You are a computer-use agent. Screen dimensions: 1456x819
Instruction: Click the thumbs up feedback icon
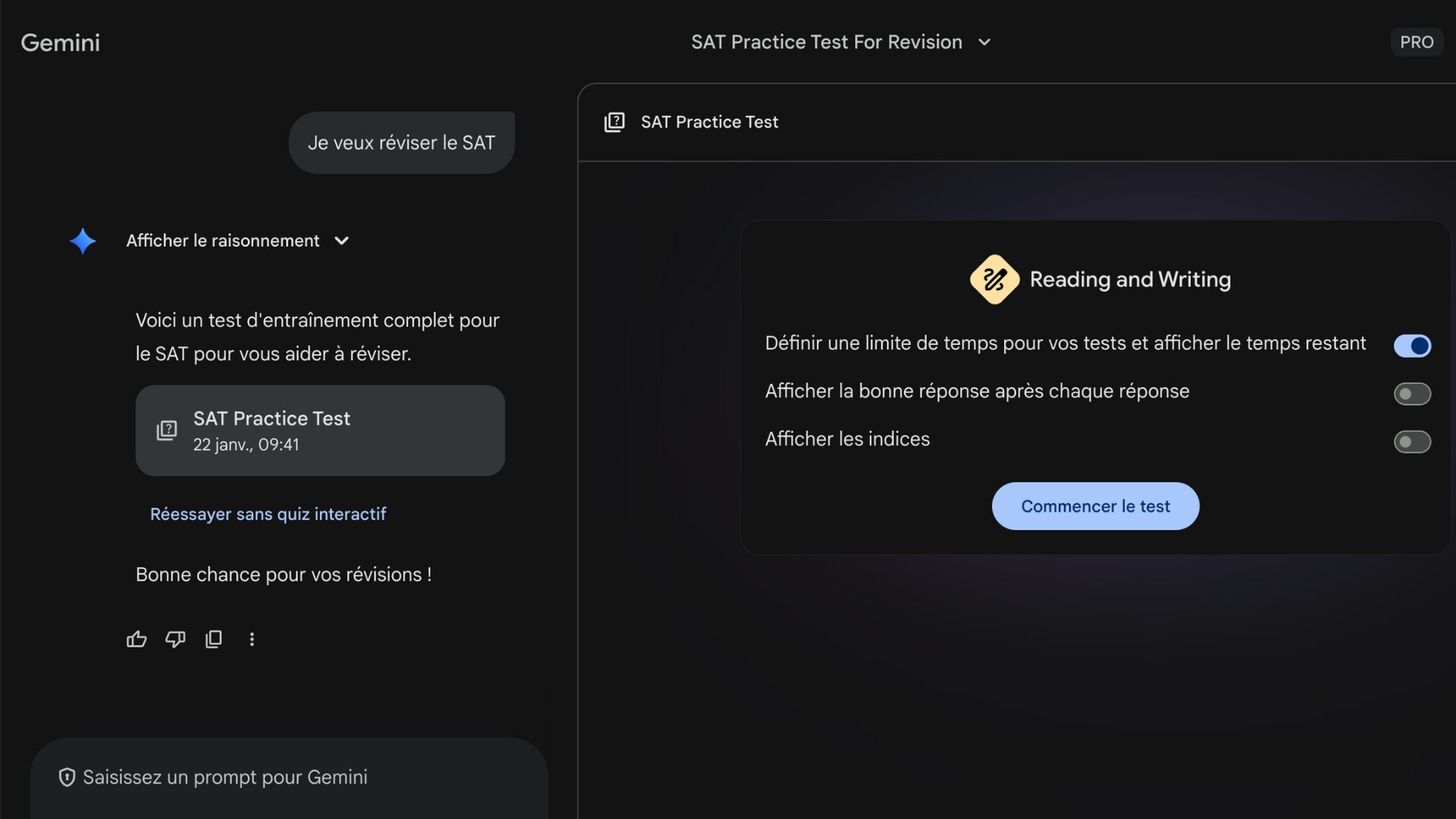pyautogui.click(x=136, y=639)
